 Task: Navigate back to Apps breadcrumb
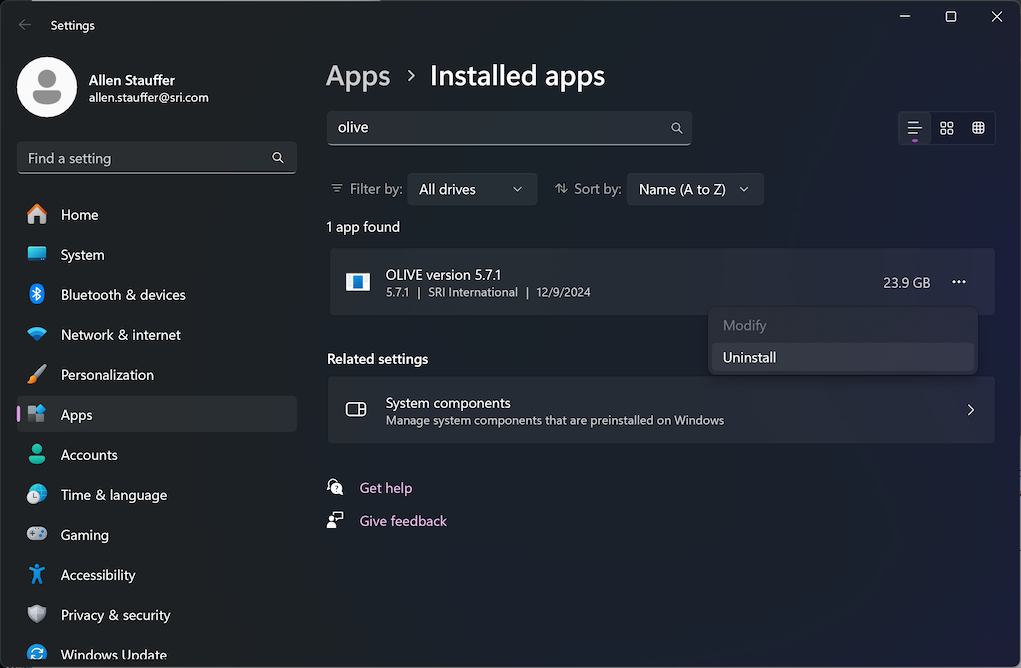click(x=358, y=75)
